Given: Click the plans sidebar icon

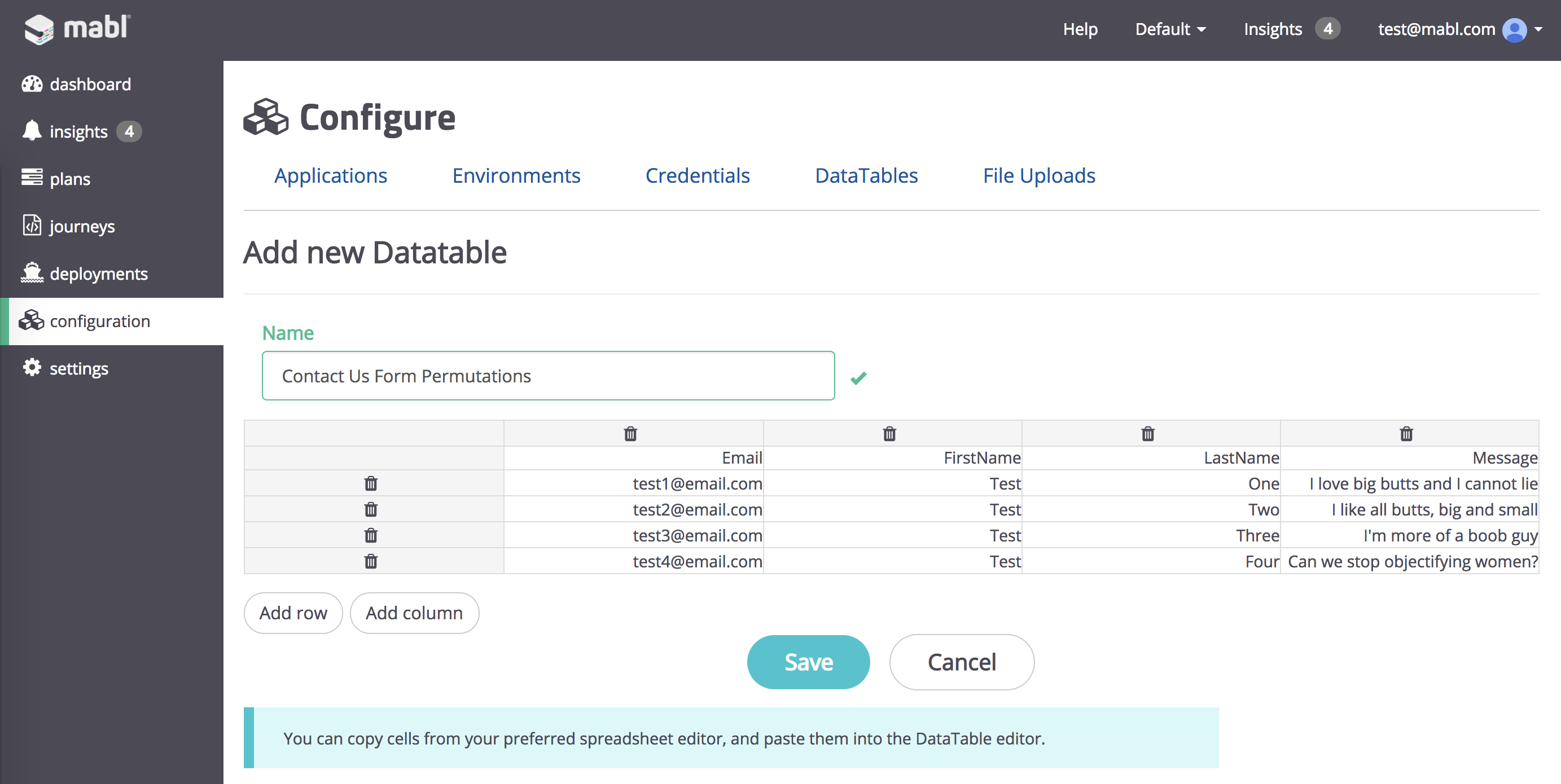Looking at the screenshot, I should [x=31, y=178].
